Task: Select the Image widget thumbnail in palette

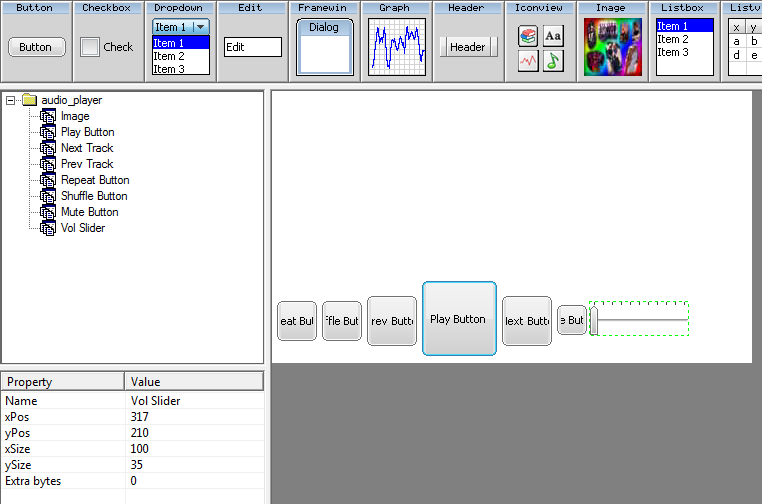Action: point(611,47)
